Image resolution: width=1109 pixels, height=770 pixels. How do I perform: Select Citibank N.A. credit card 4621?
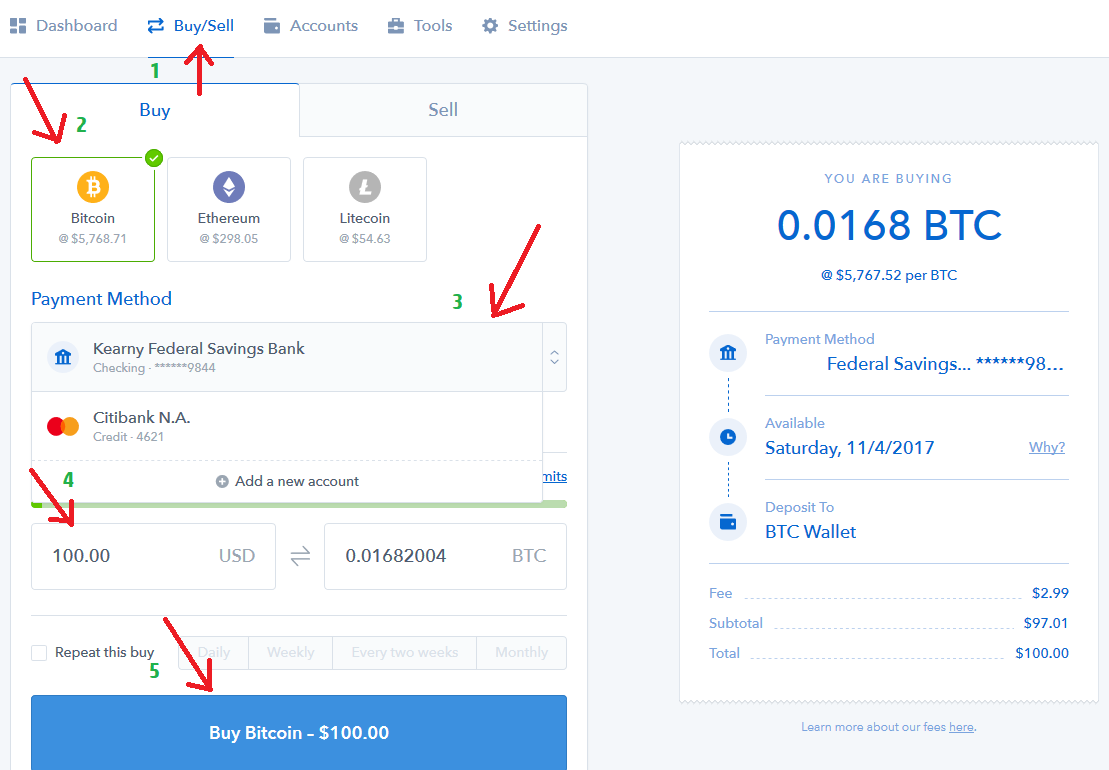287,426
